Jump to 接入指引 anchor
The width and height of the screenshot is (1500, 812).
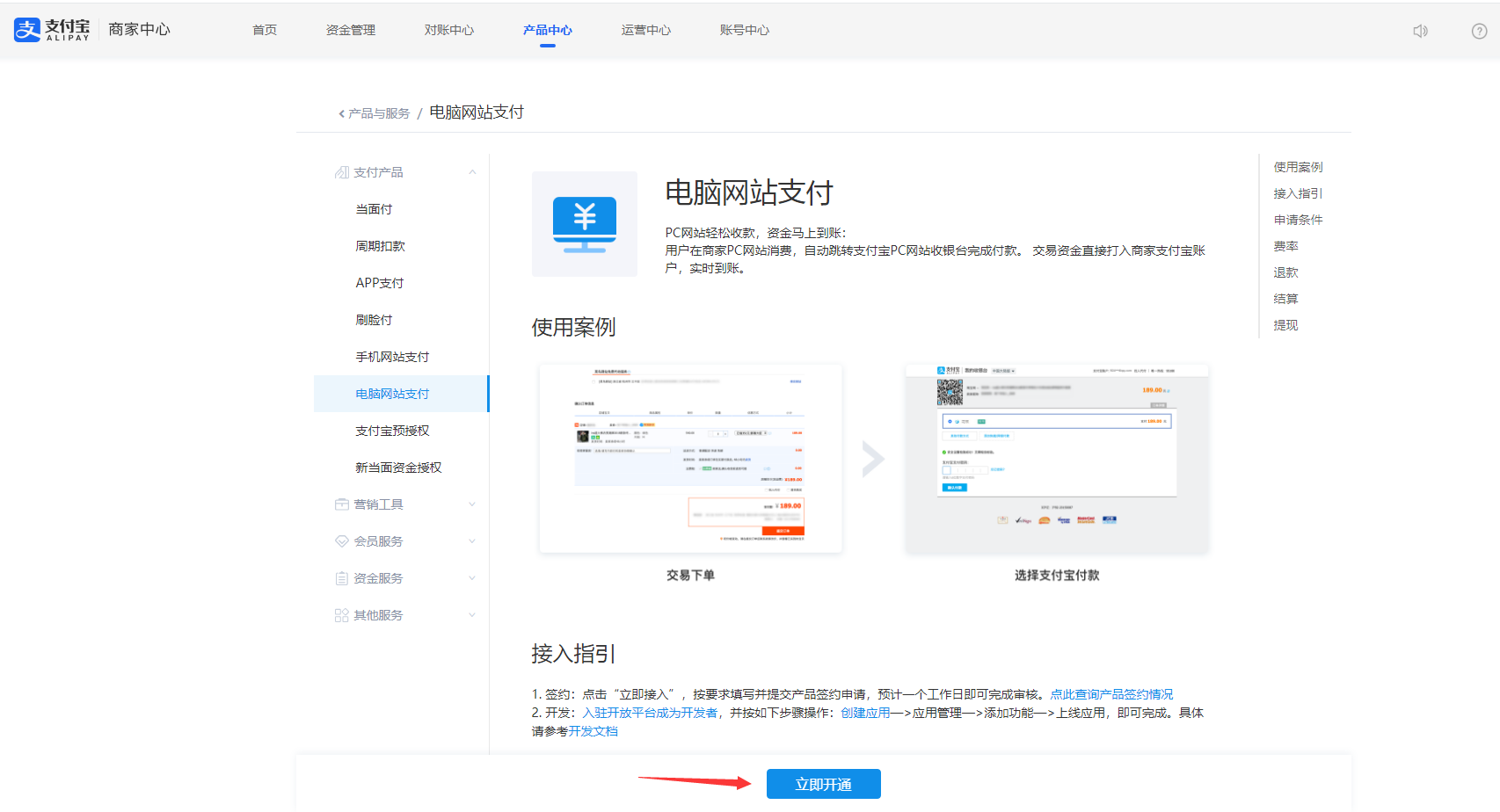(x=1298, y=193)
